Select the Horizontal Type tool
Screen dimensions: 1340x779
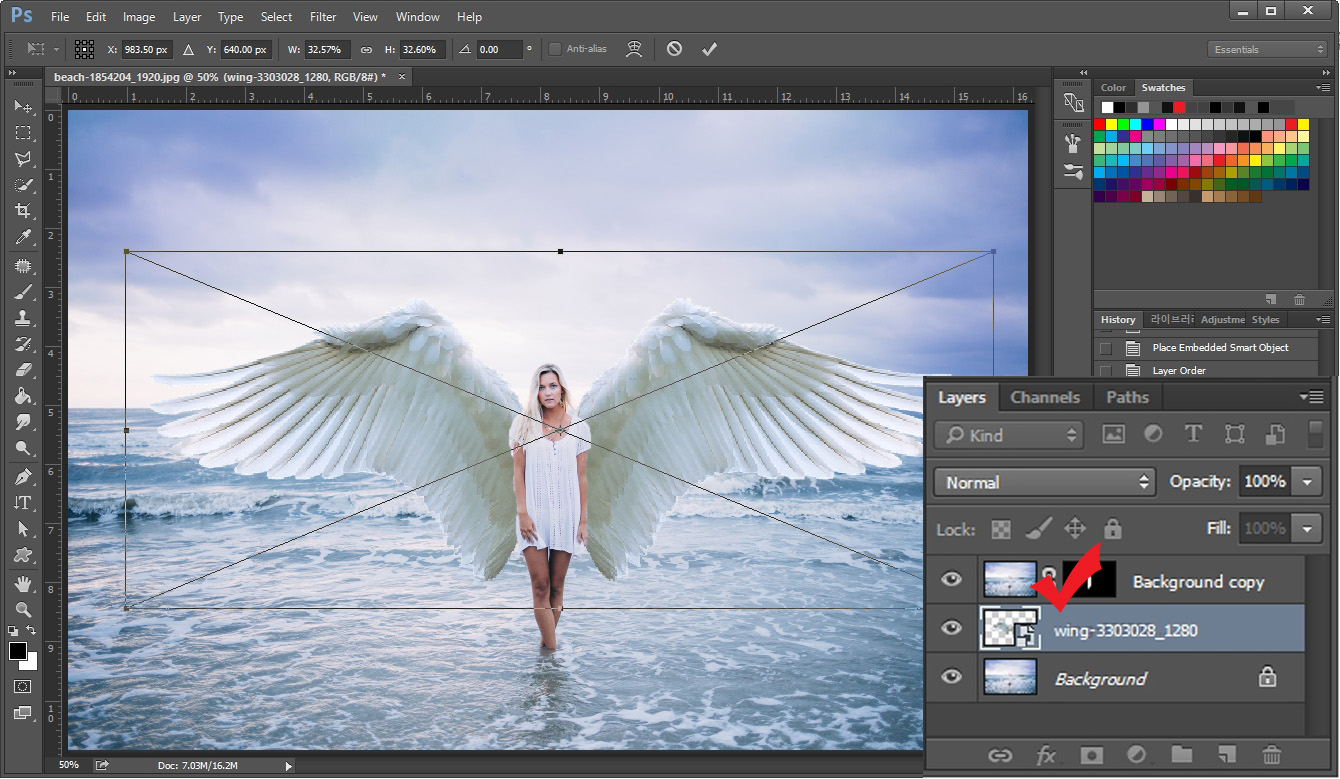[22, 502]
